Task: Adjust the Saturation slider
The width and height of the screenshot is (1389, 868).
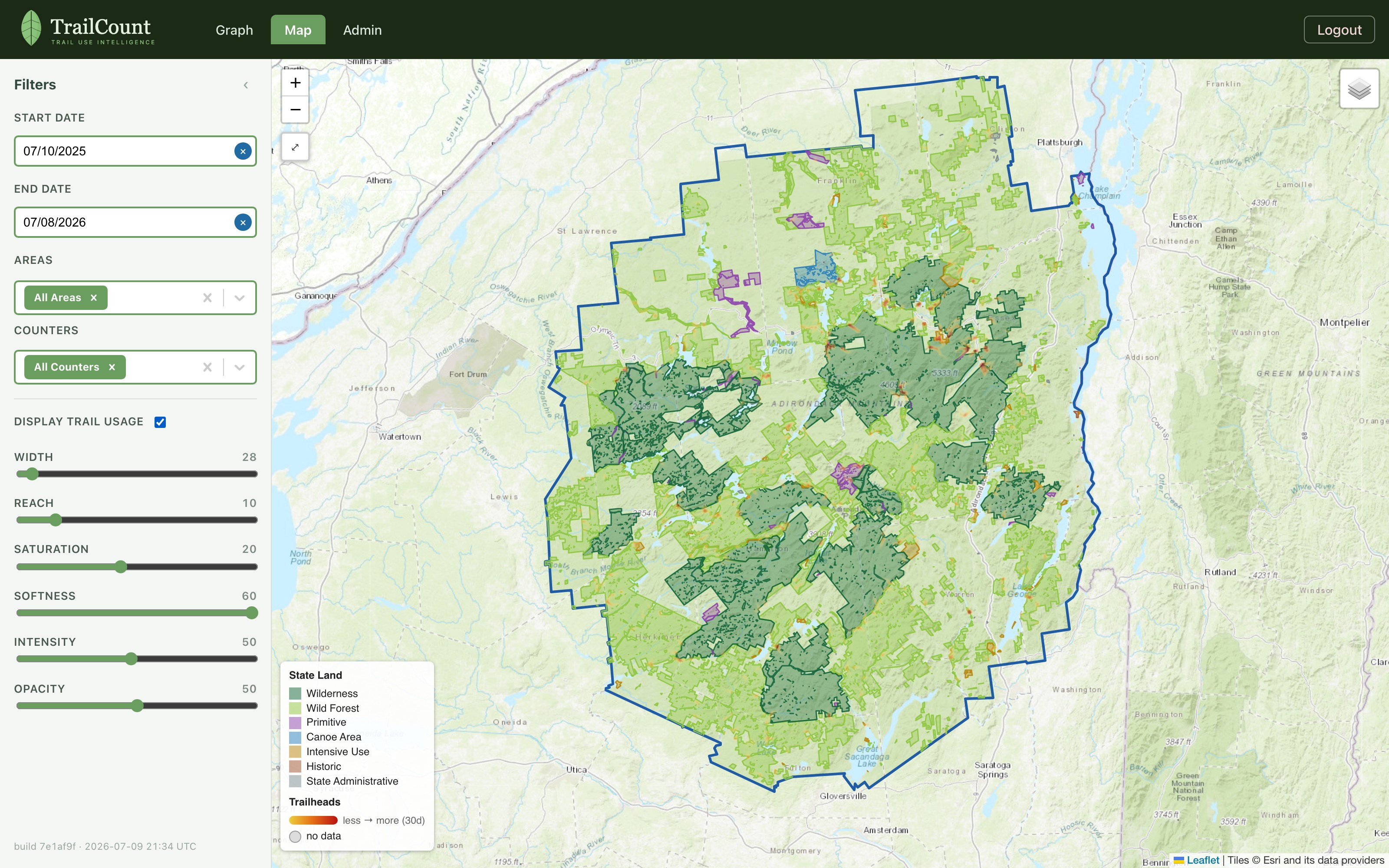Action: click(x=137, y=567)
